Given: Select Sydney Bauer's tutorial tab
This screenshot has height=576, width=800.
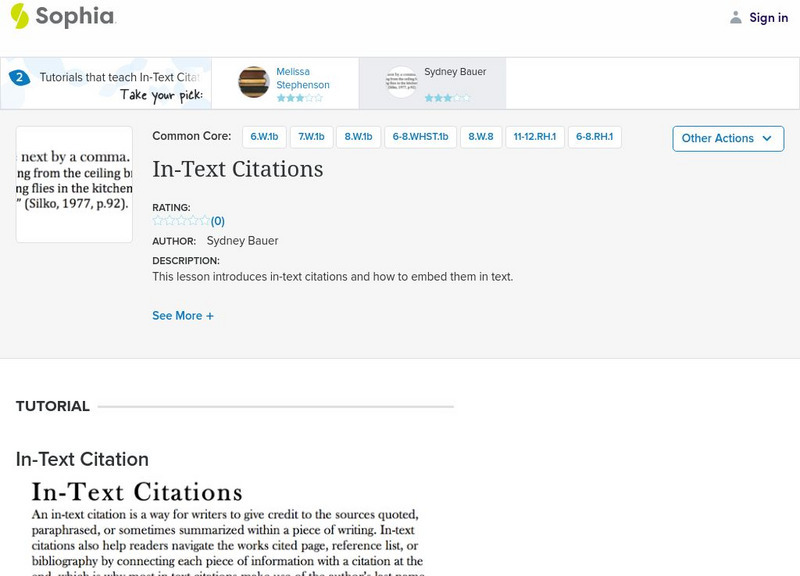Looking at the screenshot, I should 433,83.
